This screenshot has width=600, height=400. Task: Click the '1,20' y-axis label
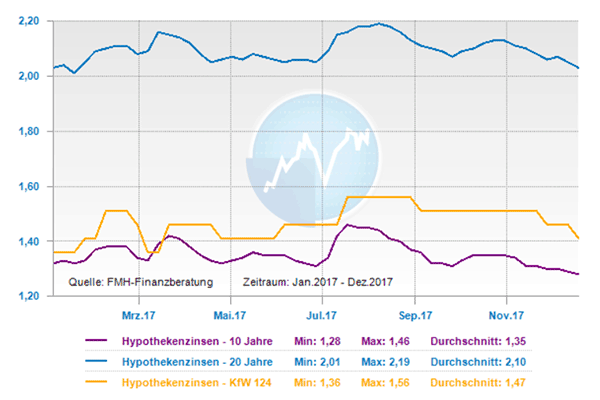click(x=29, y=296)
